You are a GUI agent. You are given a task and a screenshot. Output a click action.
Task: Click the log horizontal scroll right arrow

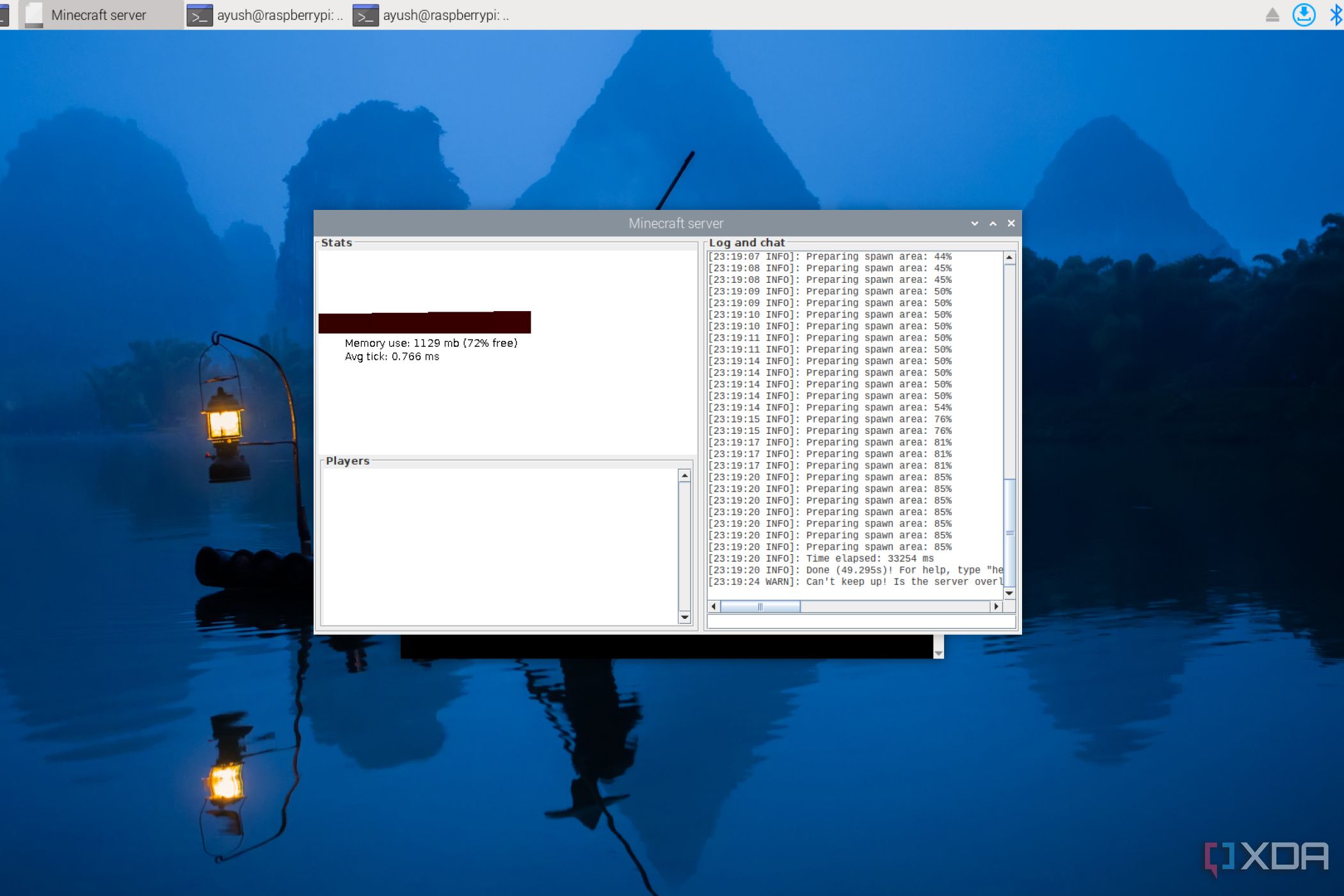pos(996,606)
